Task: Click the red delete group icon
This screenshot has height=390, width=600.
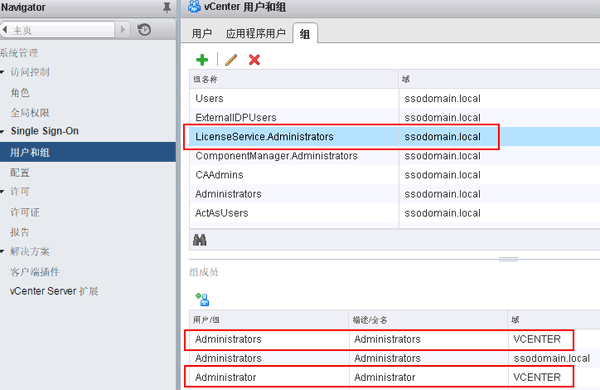Action: click(254, 60)
